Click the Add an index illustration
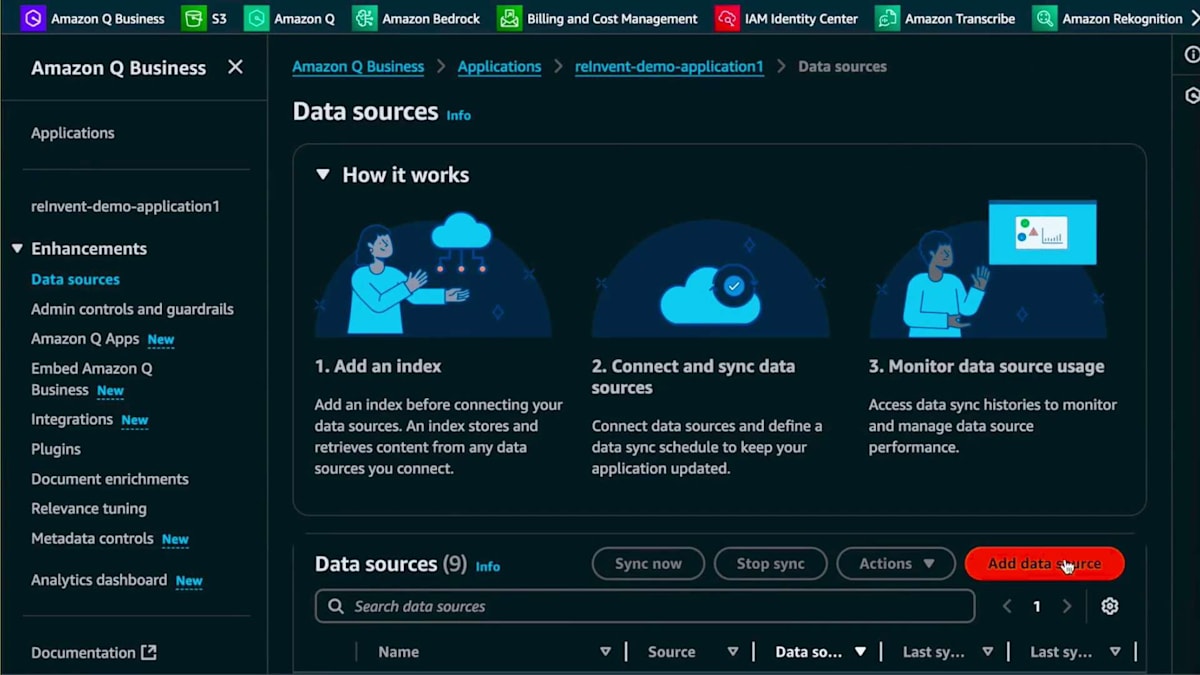This screenshot has width=1200, height=675. (x=432, y=273)
